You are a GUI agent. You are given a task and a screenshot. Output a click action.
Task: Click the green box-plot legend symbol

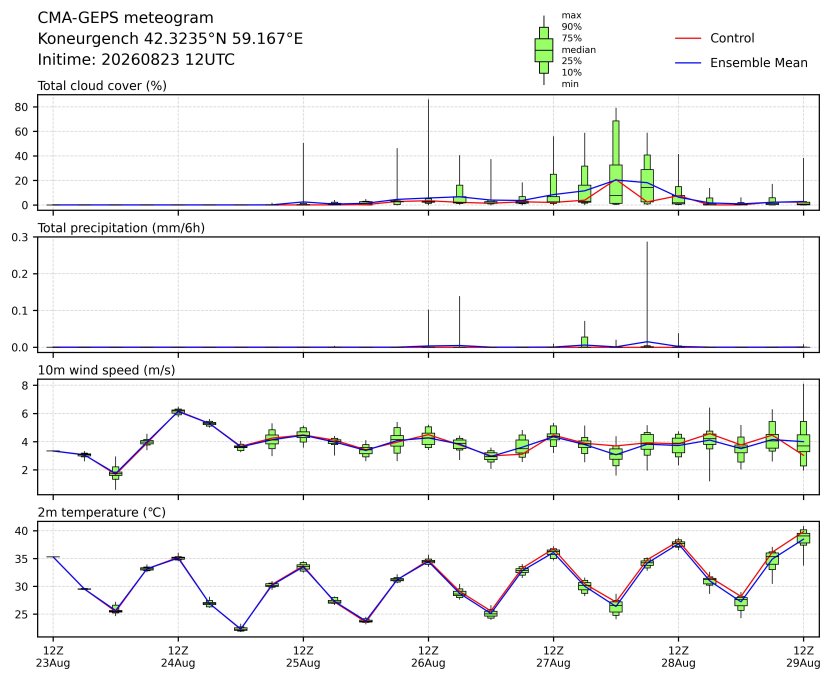[543, 50]
